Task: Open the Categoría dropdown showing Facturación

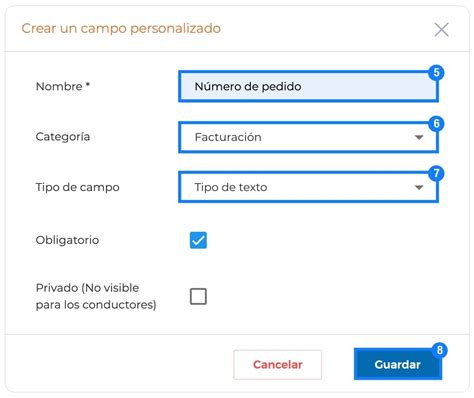Action: 308,137
